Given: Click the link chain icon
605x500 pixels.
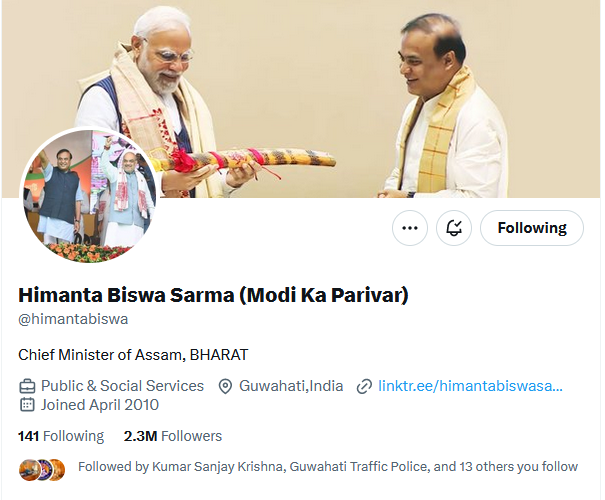Looking at the screenshot, I should point(364,386).
